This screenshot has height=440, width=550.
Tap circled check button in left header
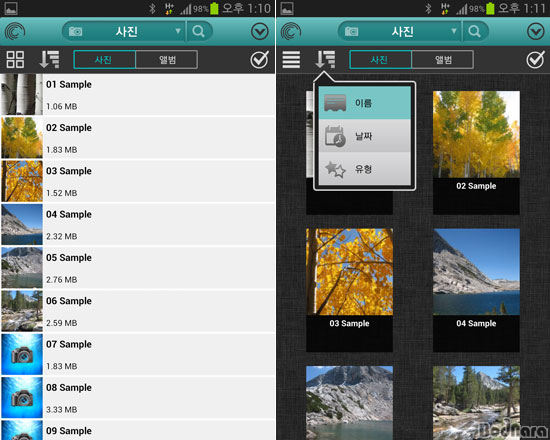[x=260, y=32]
